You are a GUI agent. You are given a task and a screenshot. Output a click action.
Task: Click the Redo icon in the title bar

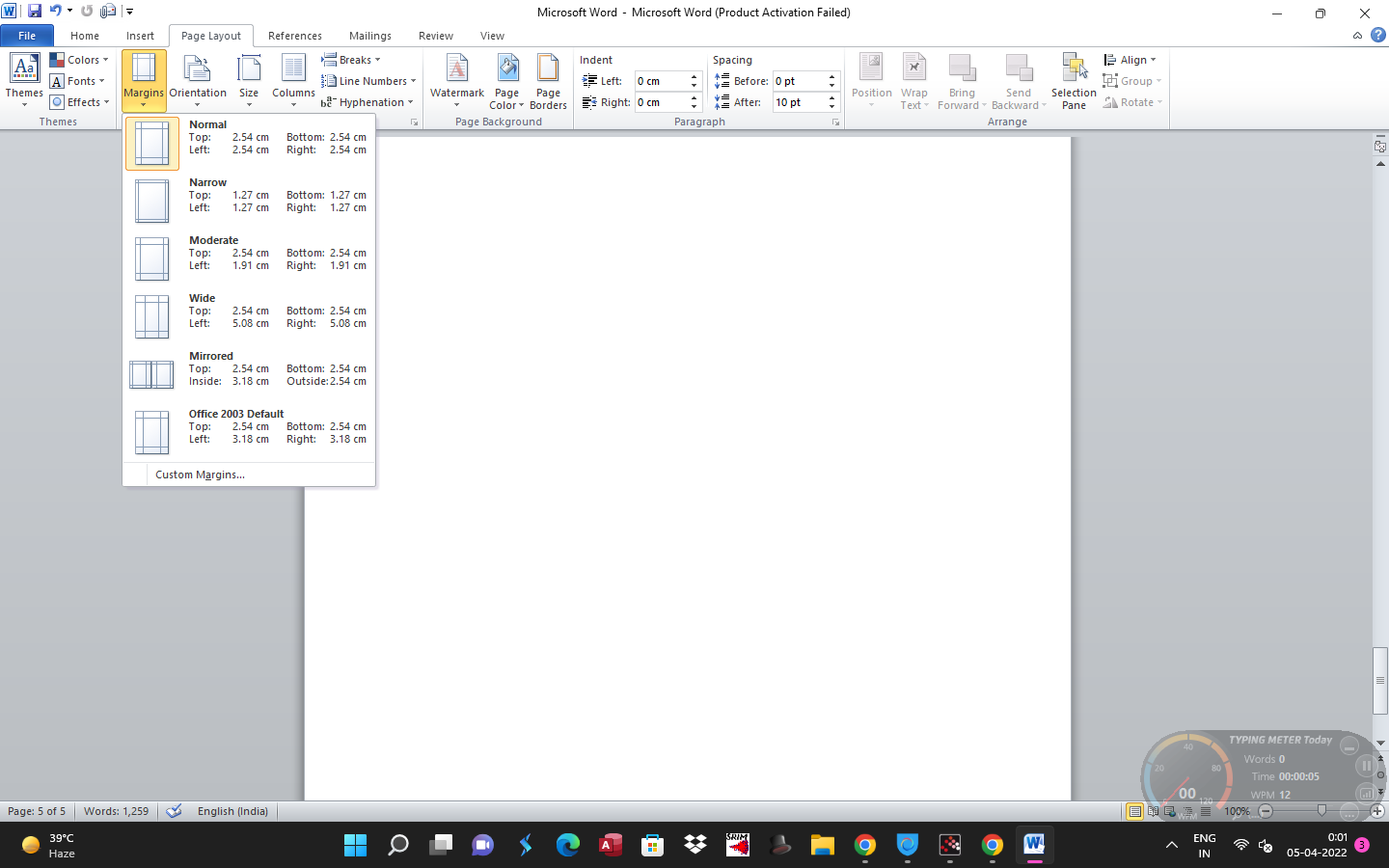[x=87, y=12]
